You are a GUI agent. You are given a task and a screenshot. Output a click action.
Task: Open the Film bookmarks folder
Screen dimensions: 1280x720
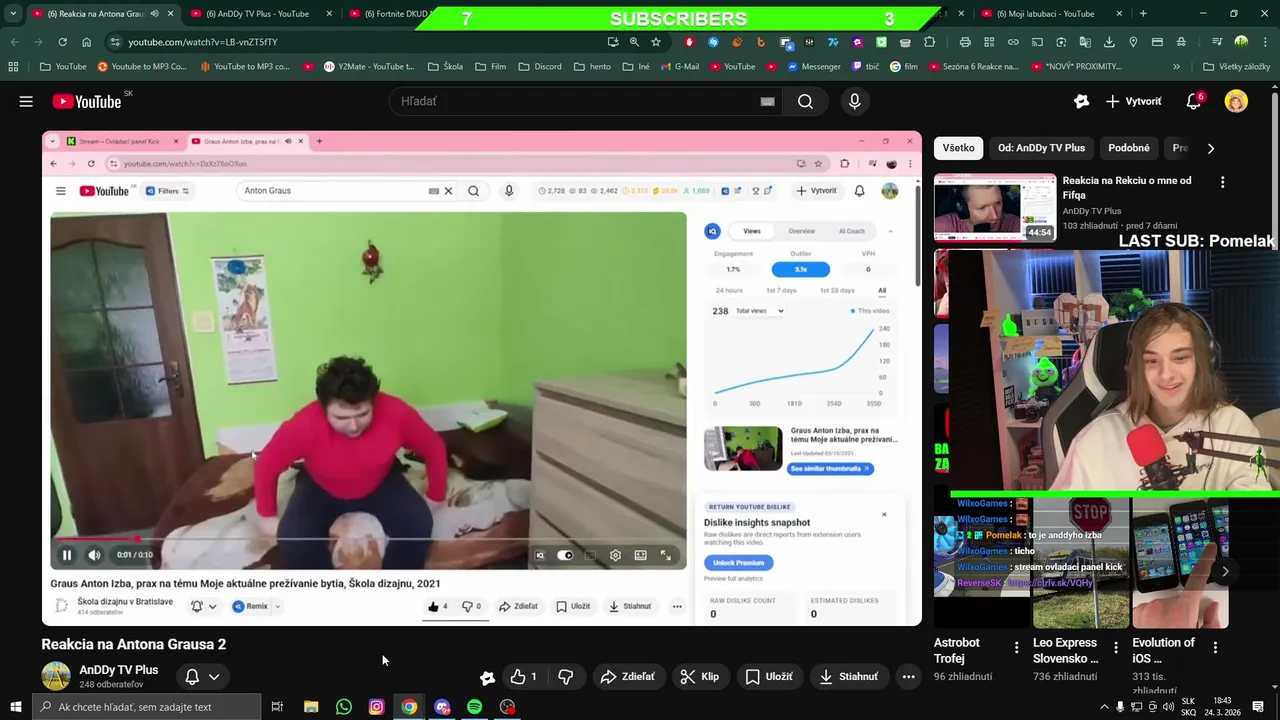coord(490,67)
